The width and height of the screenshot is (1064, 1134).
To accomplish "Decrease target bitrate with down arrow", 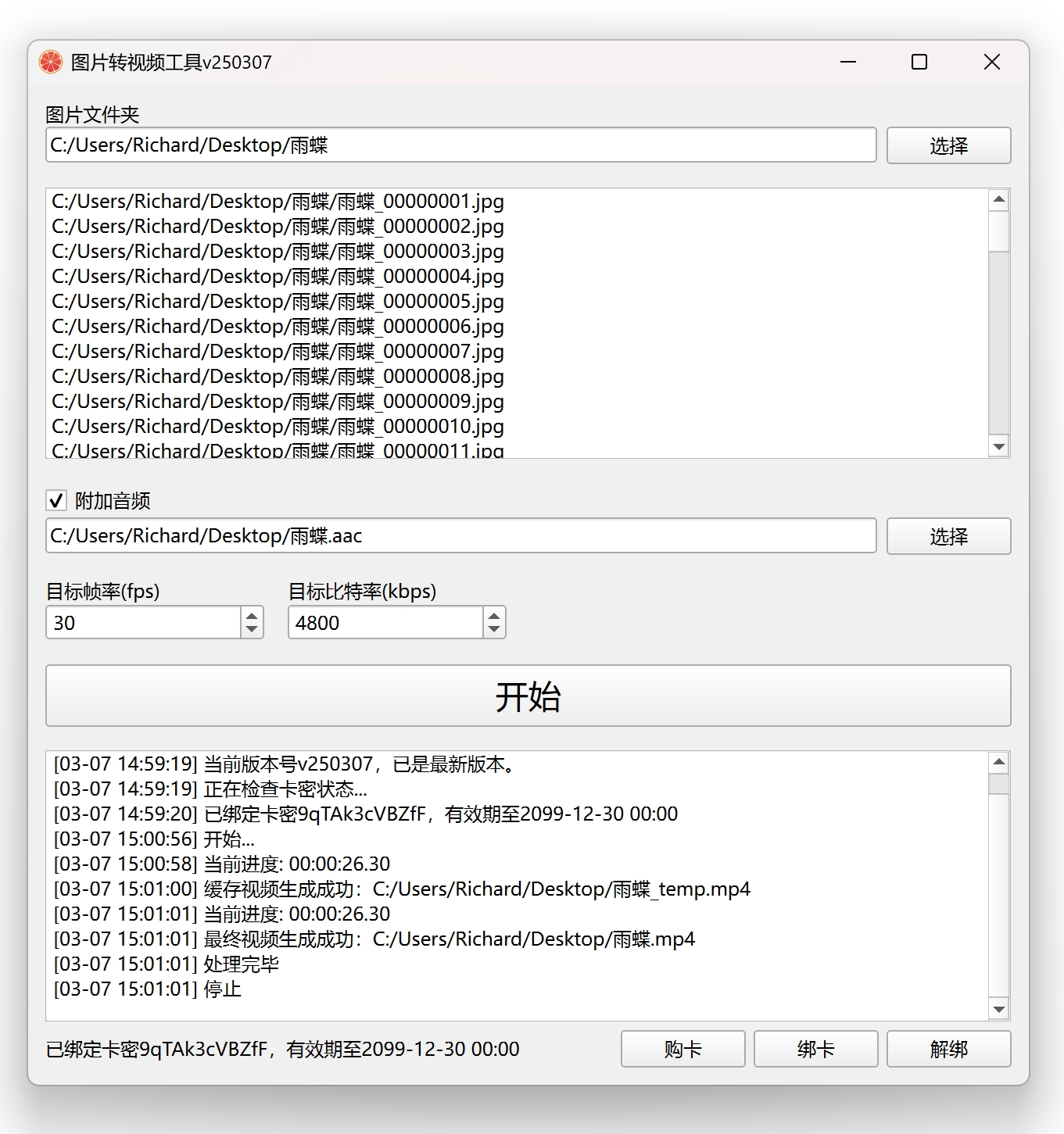I will point(494,630).
